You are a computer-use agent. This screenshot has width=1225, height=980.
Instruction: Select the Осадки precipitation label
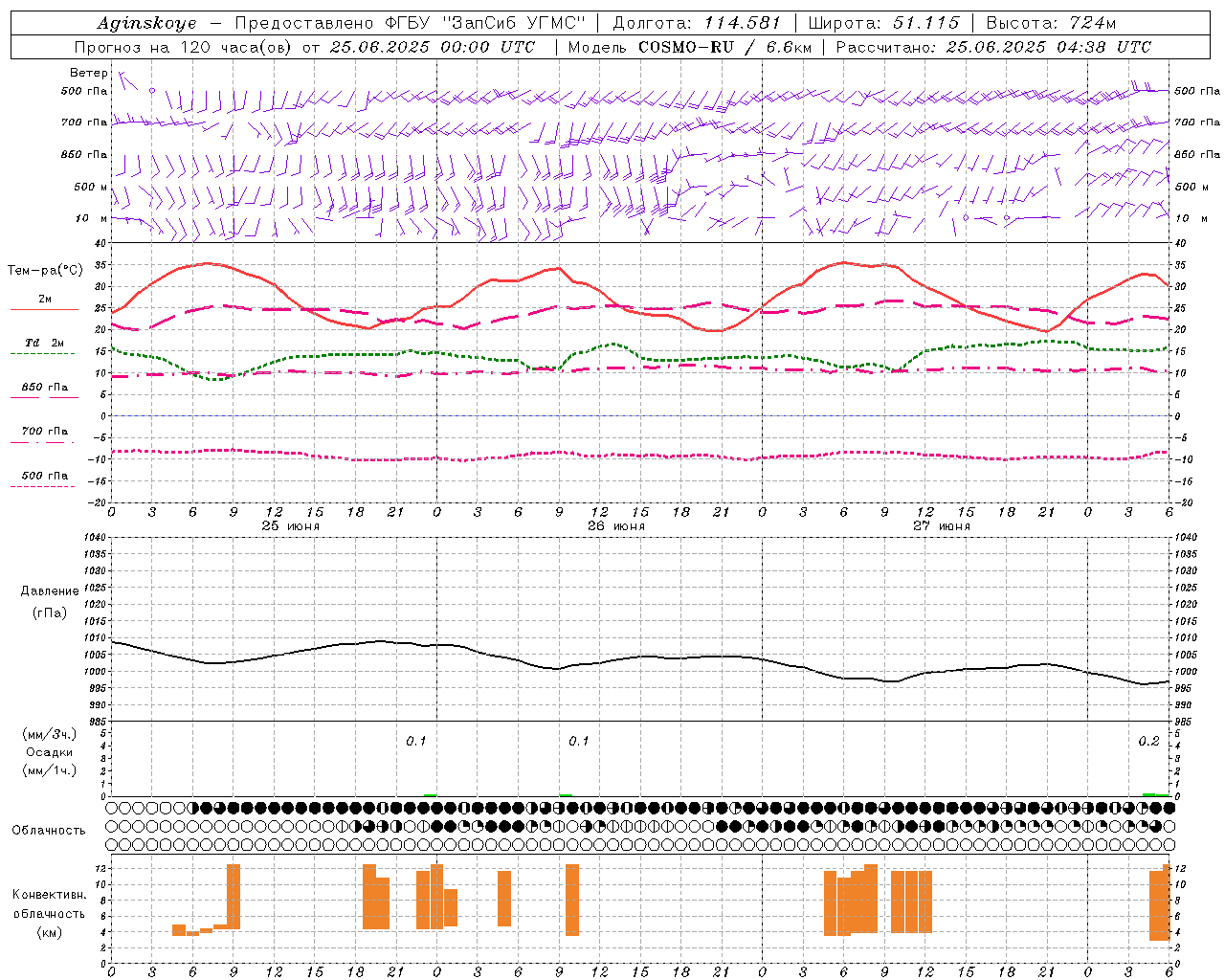(x=50, y=752)
